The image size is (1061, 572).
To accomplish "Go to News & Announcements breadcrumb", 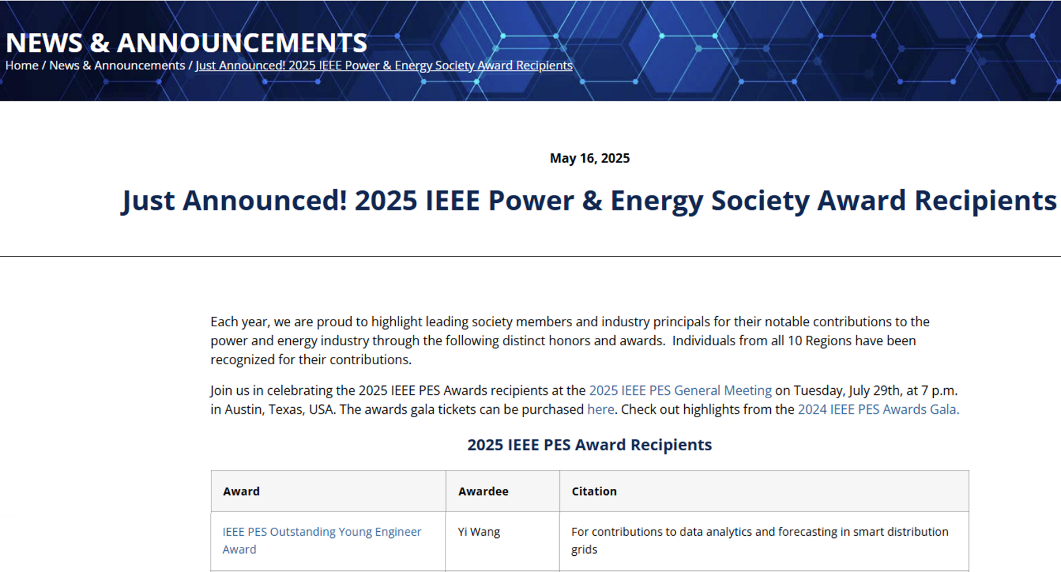I will click(x=117, y=66).
